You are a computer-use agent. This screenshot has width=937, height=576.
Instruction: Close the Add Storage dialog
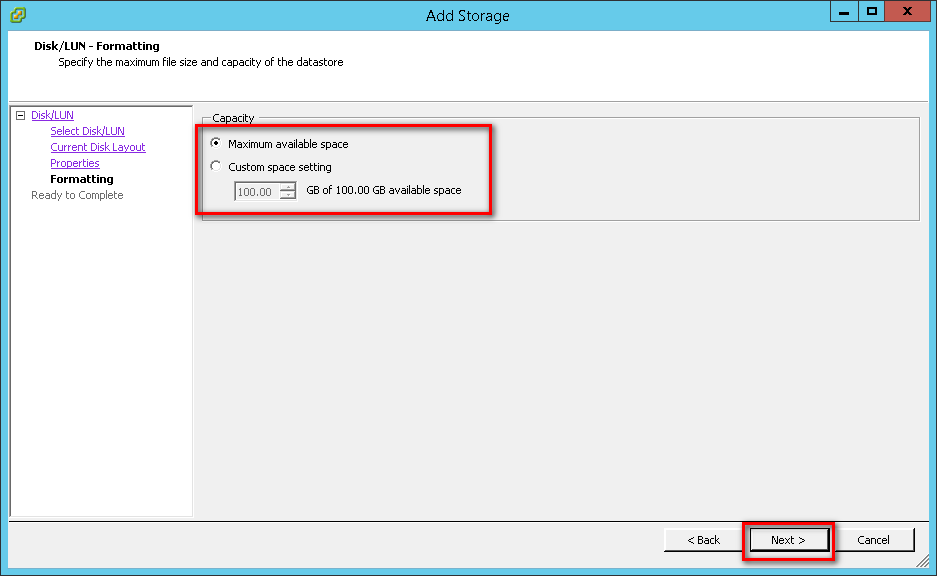907,11
